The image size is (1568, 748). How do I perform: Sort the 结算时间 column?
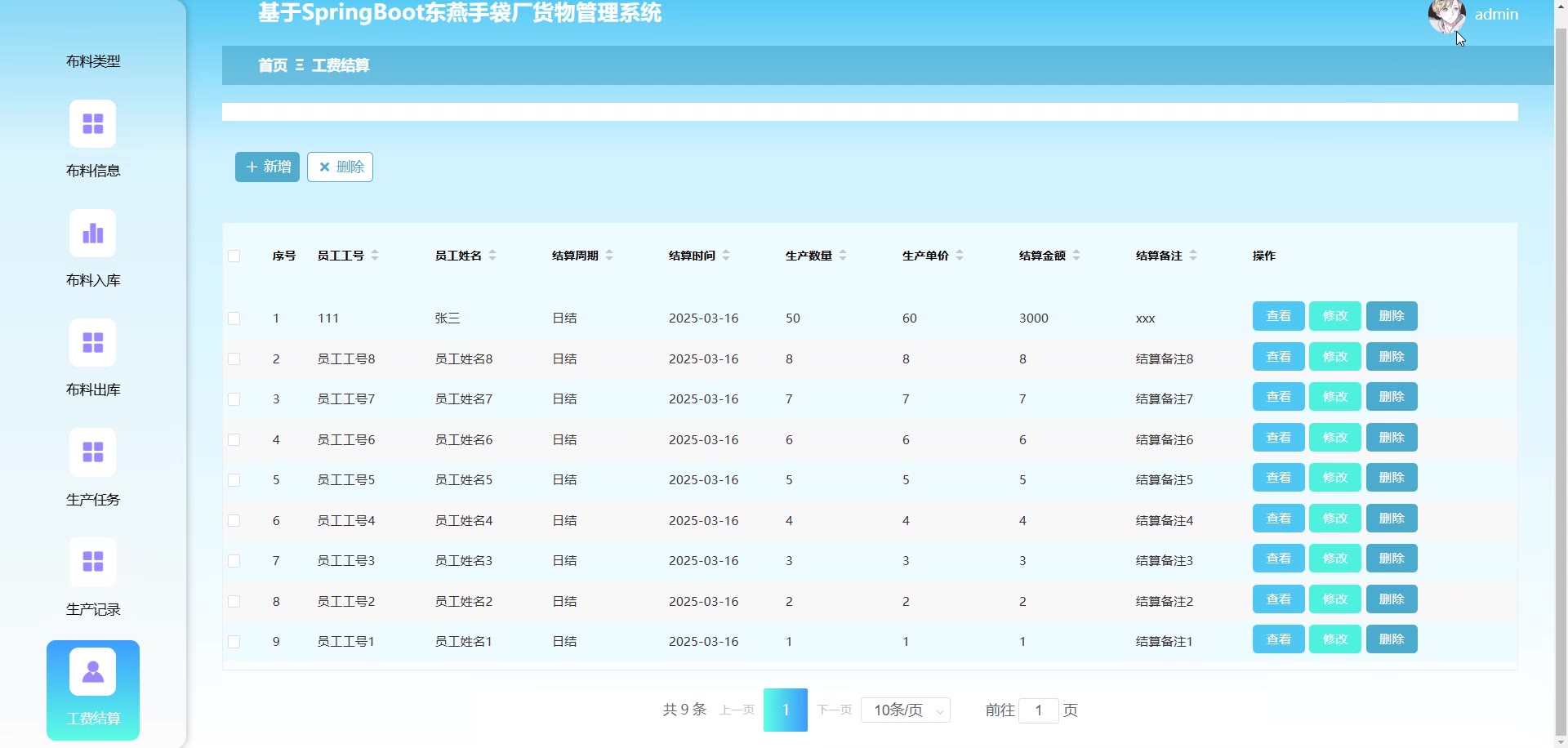click(x=726, y=256)
